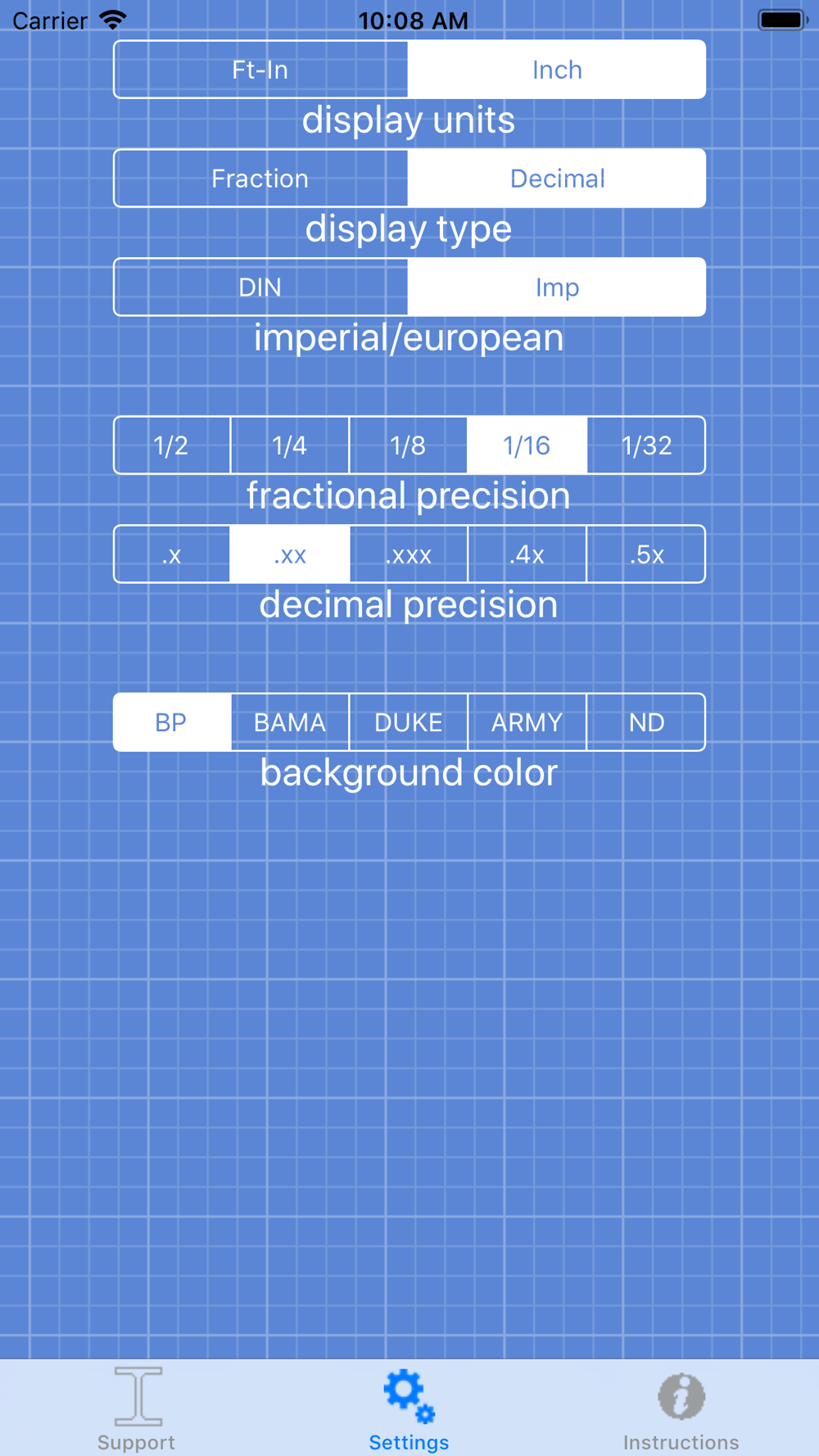This screenshot has height=1456, width=819.
Task: Set display type to Fraction
Action: click(260, 179)
